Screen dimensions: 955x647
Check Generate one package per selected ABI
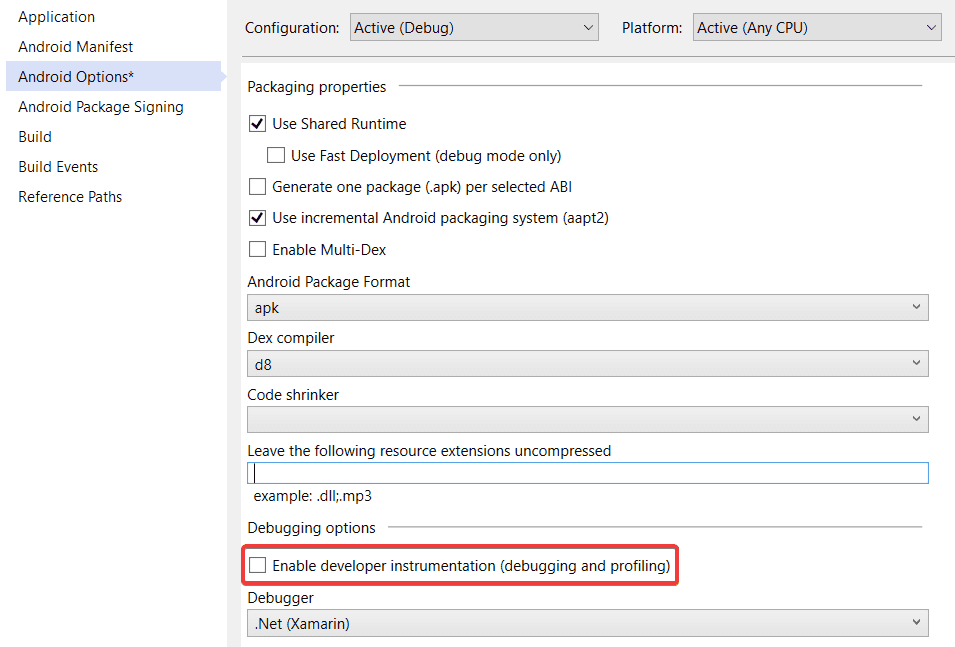tap(257, 187)
